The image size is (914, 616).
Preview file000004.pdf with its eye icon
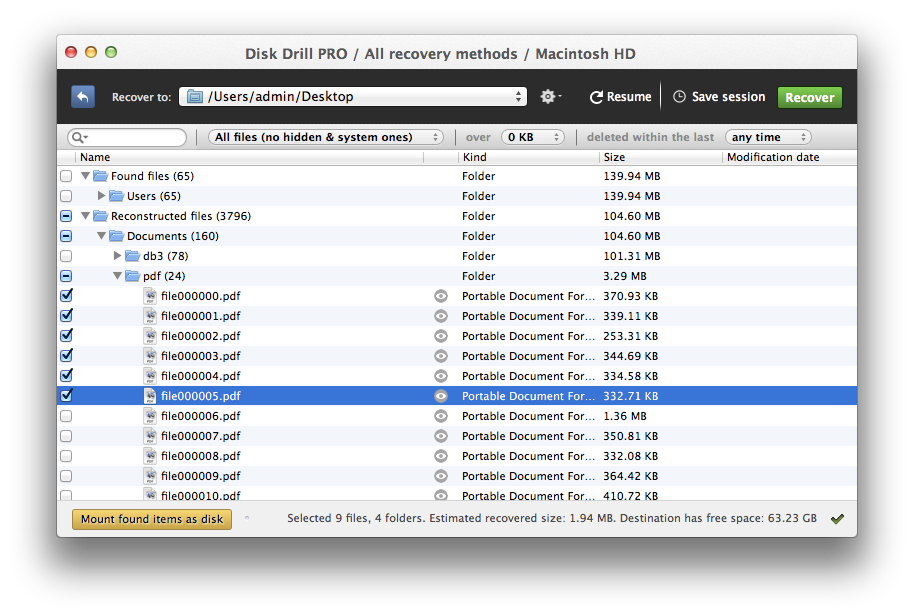pos(441,376)
